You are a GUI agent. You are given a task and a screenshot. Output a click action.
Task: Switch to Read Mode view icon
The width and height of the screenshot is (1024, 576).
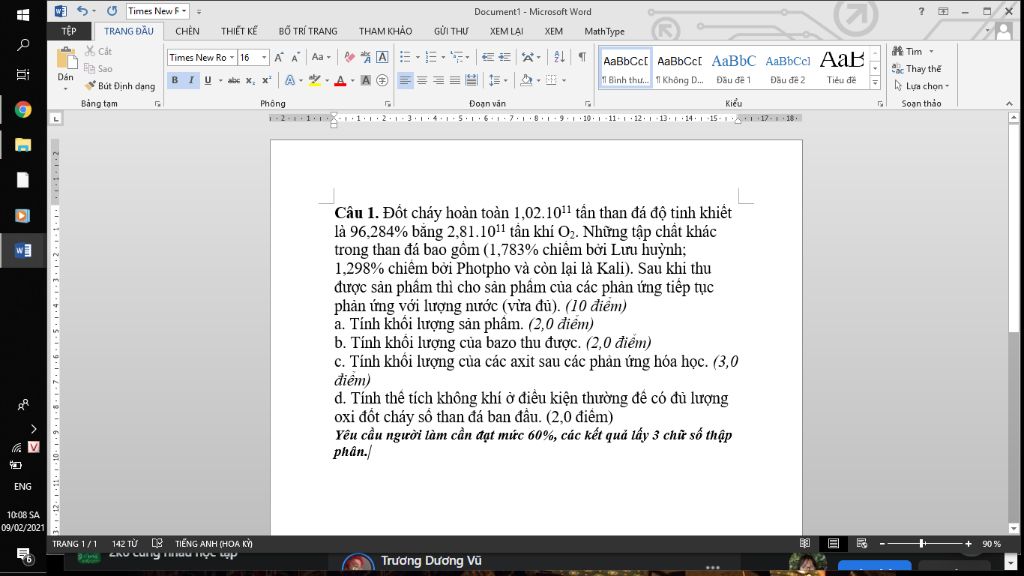tap(805, 543)
